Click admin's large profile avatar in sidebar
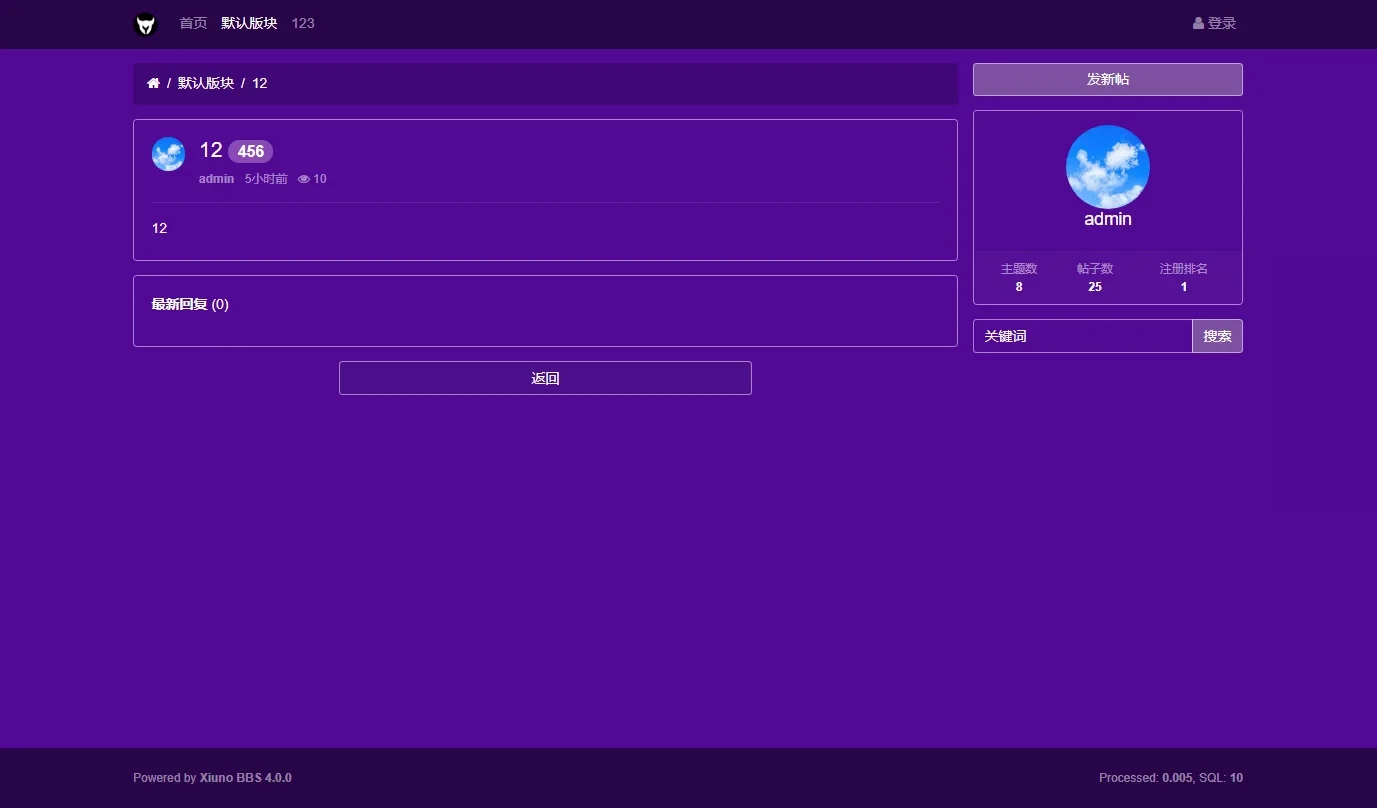Screen dimensions: 1377x808 click(x=1107, y=167)
